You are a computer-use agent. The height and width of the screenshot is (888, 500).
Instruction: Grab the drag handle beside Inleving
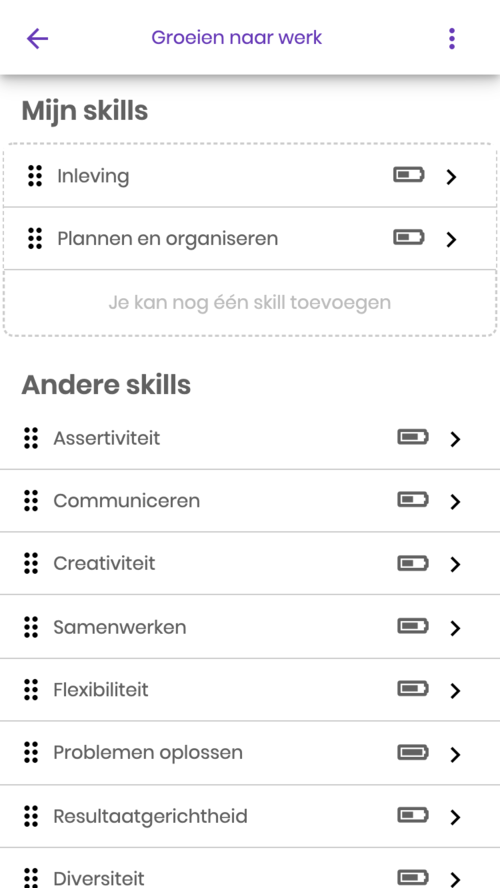35,176
